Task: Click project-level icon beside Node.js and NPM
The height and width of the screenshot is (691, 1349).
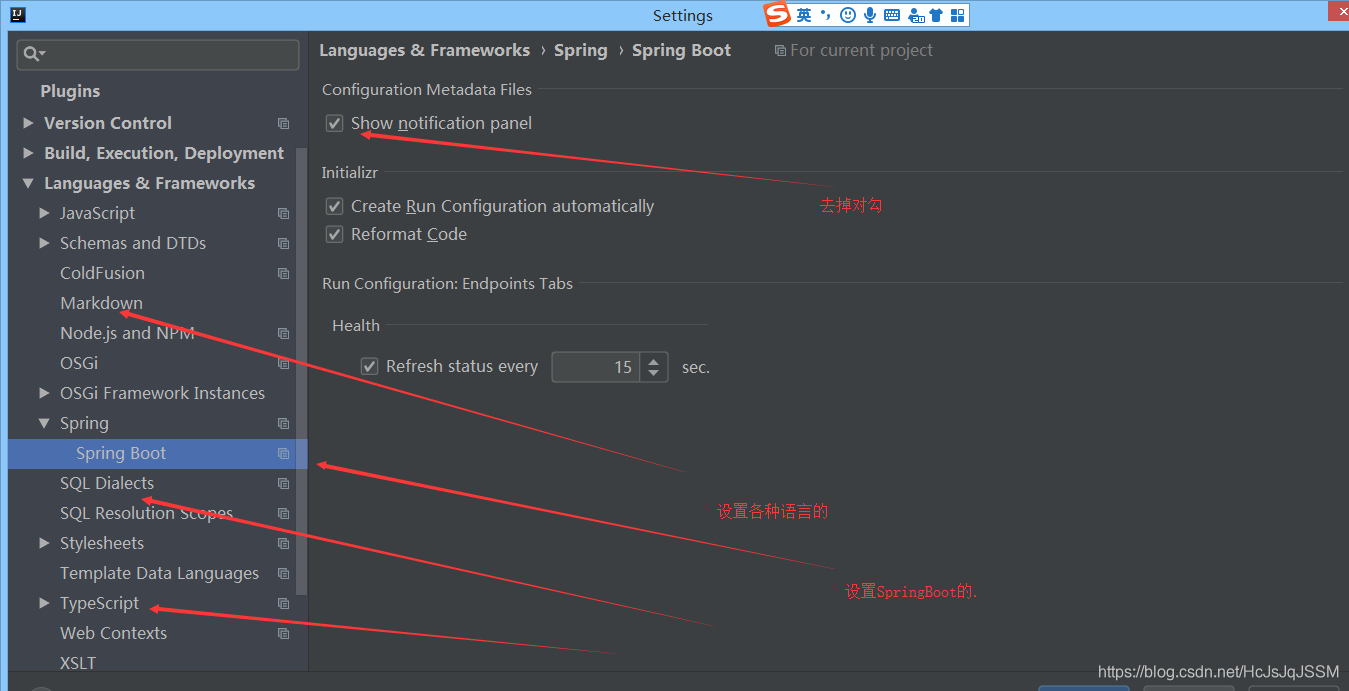Action: (284, 333)
